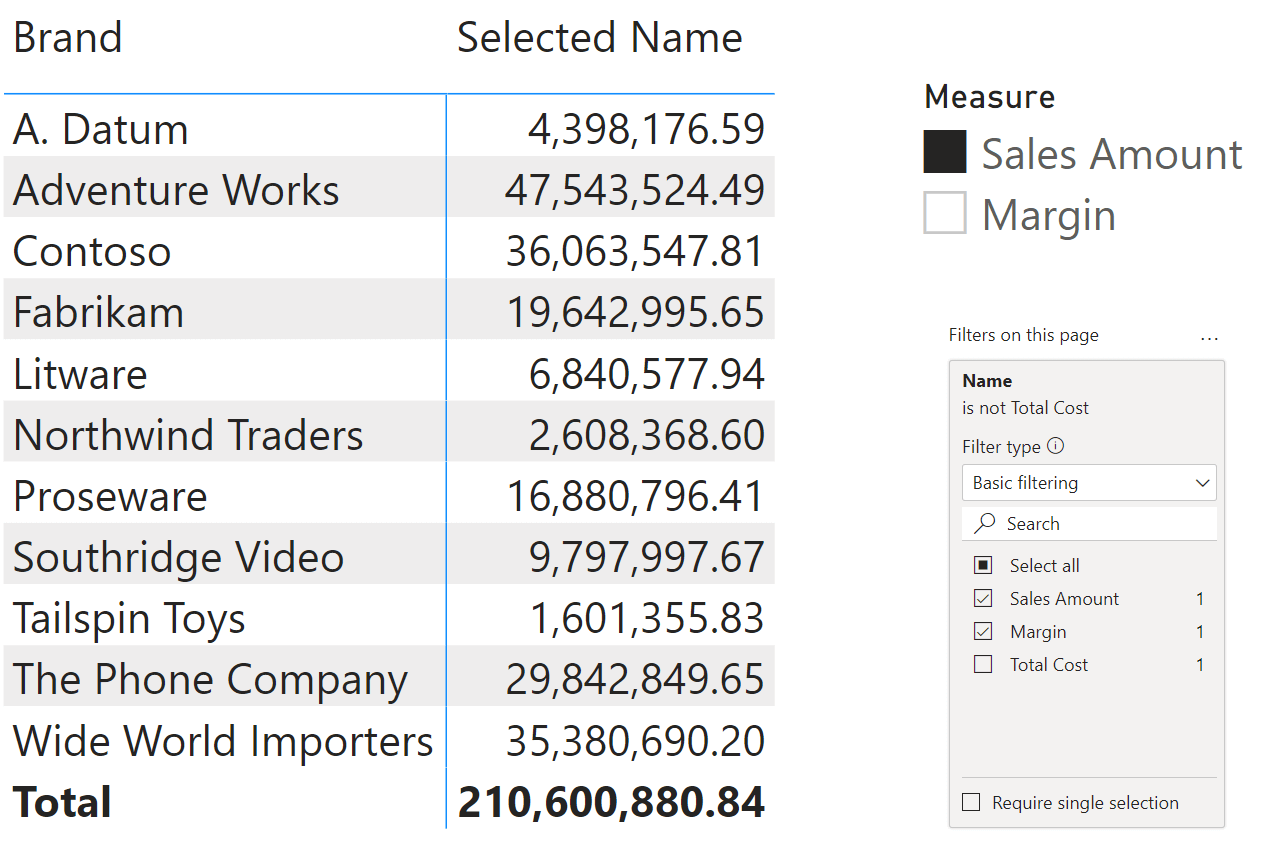Click the magnifier icon in the filter search

coord(985,523)
